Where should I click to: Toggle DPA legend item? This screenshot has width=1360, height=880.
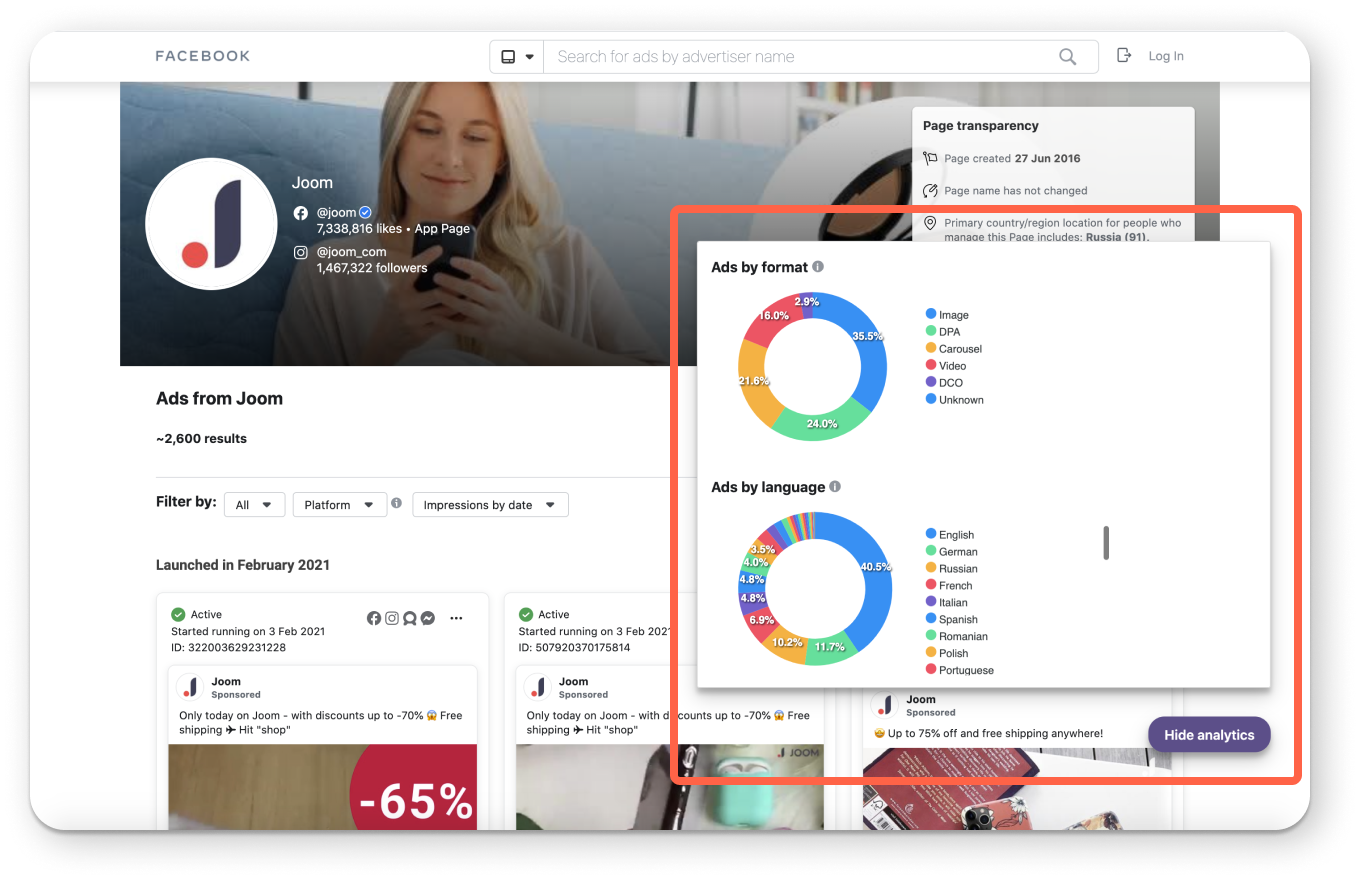942,332
